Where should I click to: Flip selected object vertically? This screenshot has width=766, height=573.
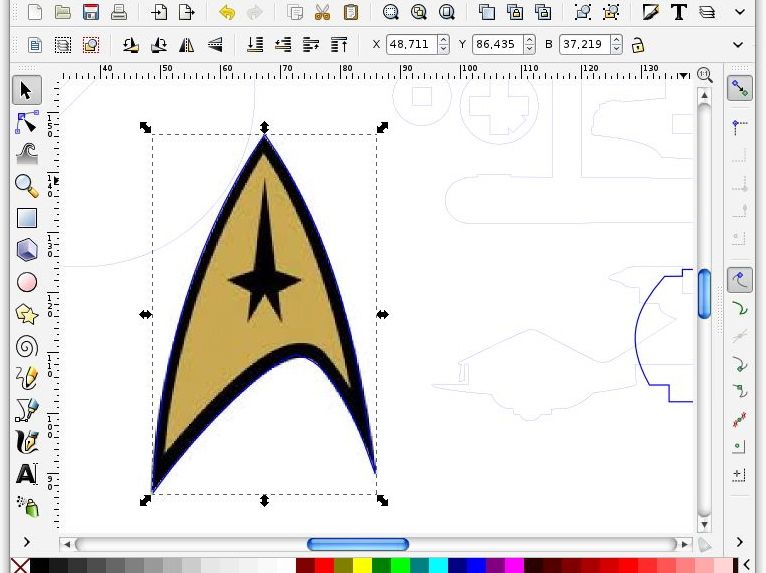tap(215, 45)
